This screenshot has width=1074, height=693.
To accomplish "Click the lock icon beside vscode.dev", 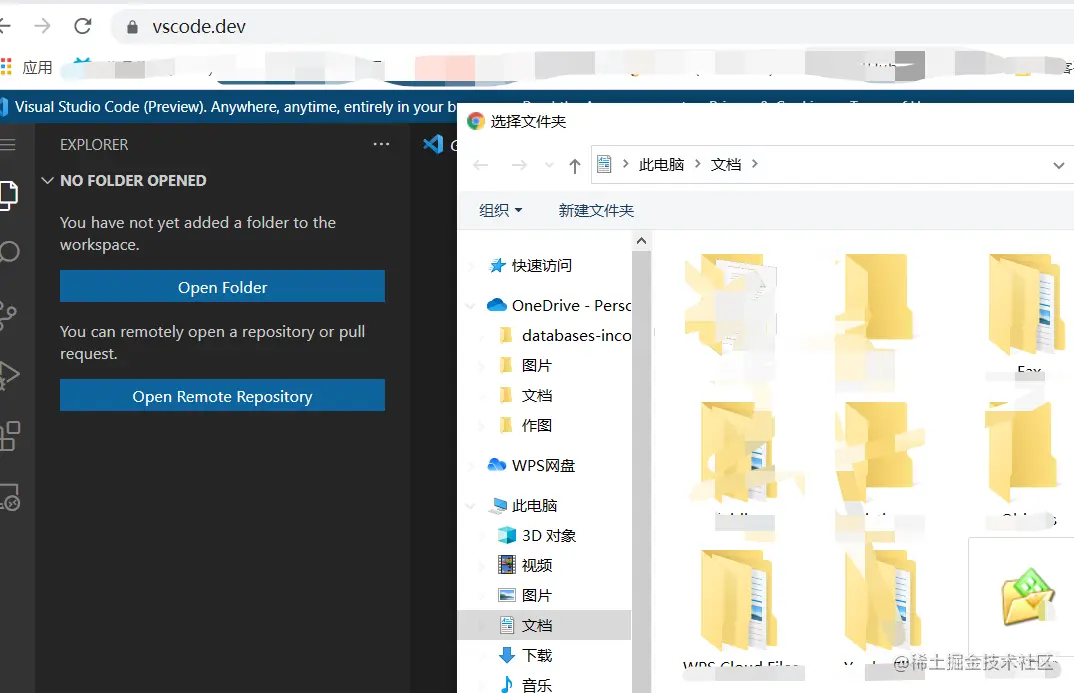I will click(x=133, y=27).
